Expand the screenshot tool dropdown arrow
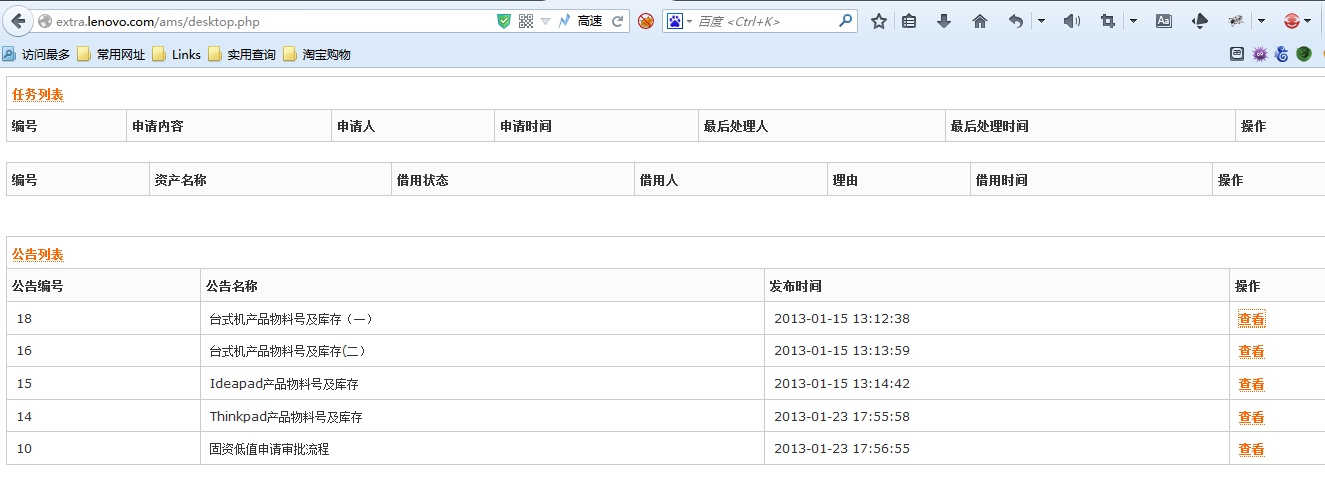Image resolution: width=1325 pixels, height=503 pixels. (x=1133, y=21)
